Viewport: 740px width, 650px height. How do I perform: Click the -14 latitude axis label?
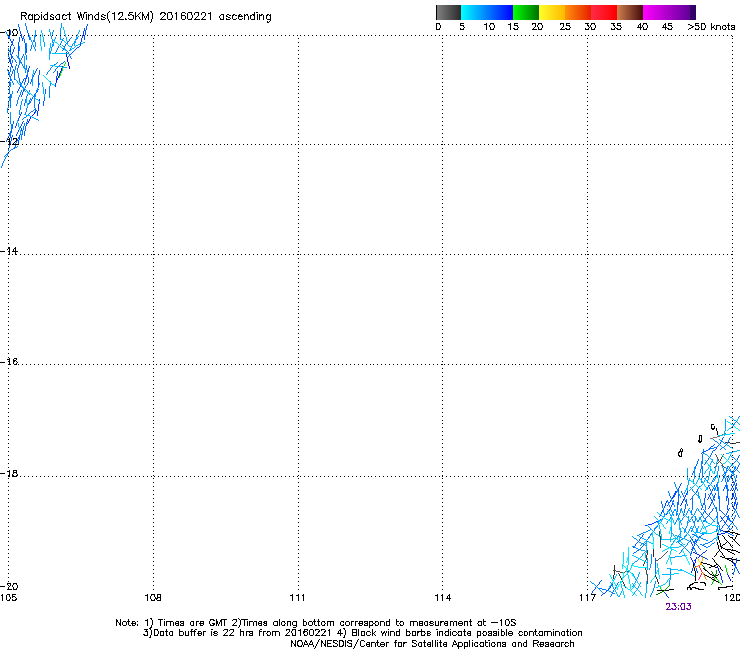click(x=9, y=251)
